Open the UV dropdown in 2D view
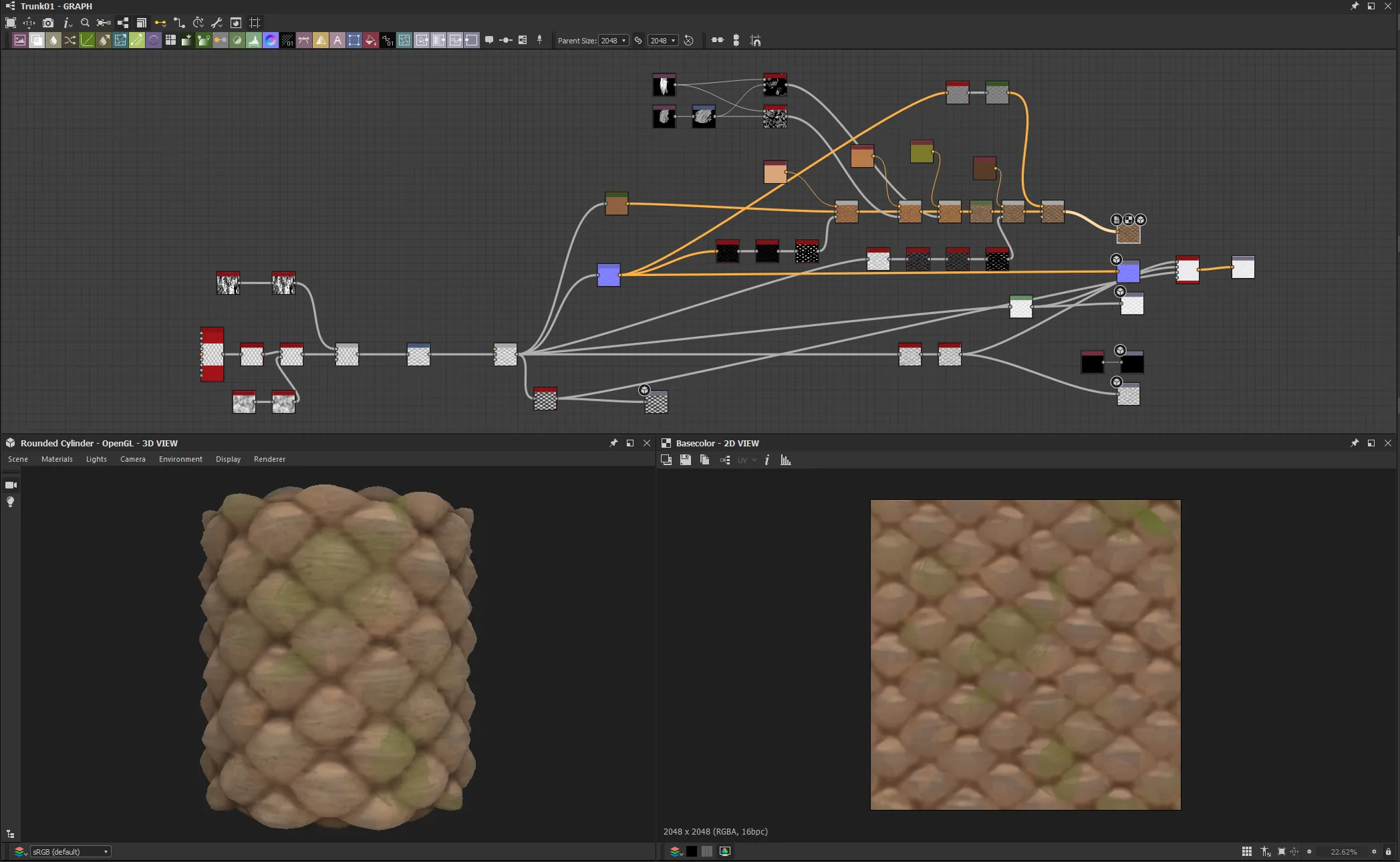This screenshot has height=862, width=1400. pyautogui.click(x=747, y=460)
